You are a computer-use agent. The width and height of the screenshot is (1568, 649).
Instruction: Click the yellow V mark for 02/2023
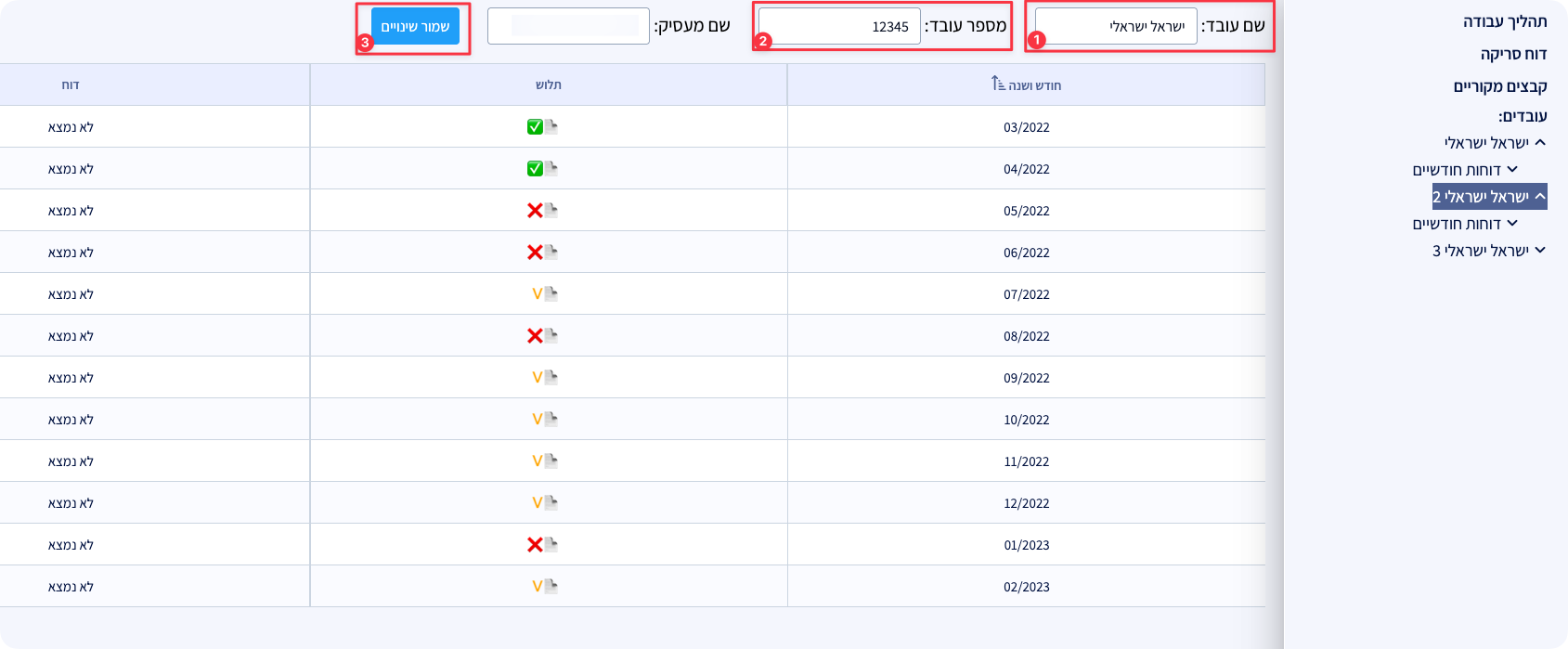click(x=537, y=587)
